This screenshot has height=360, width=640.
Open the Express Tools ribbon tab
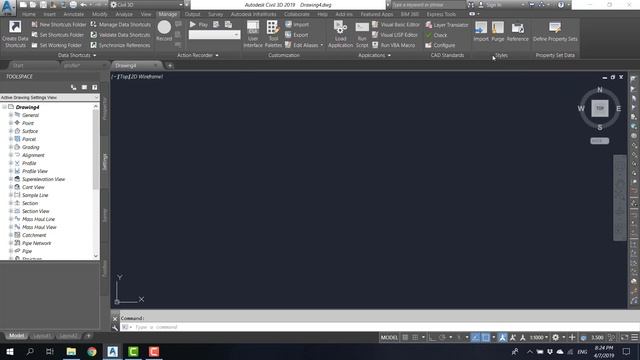441,14
